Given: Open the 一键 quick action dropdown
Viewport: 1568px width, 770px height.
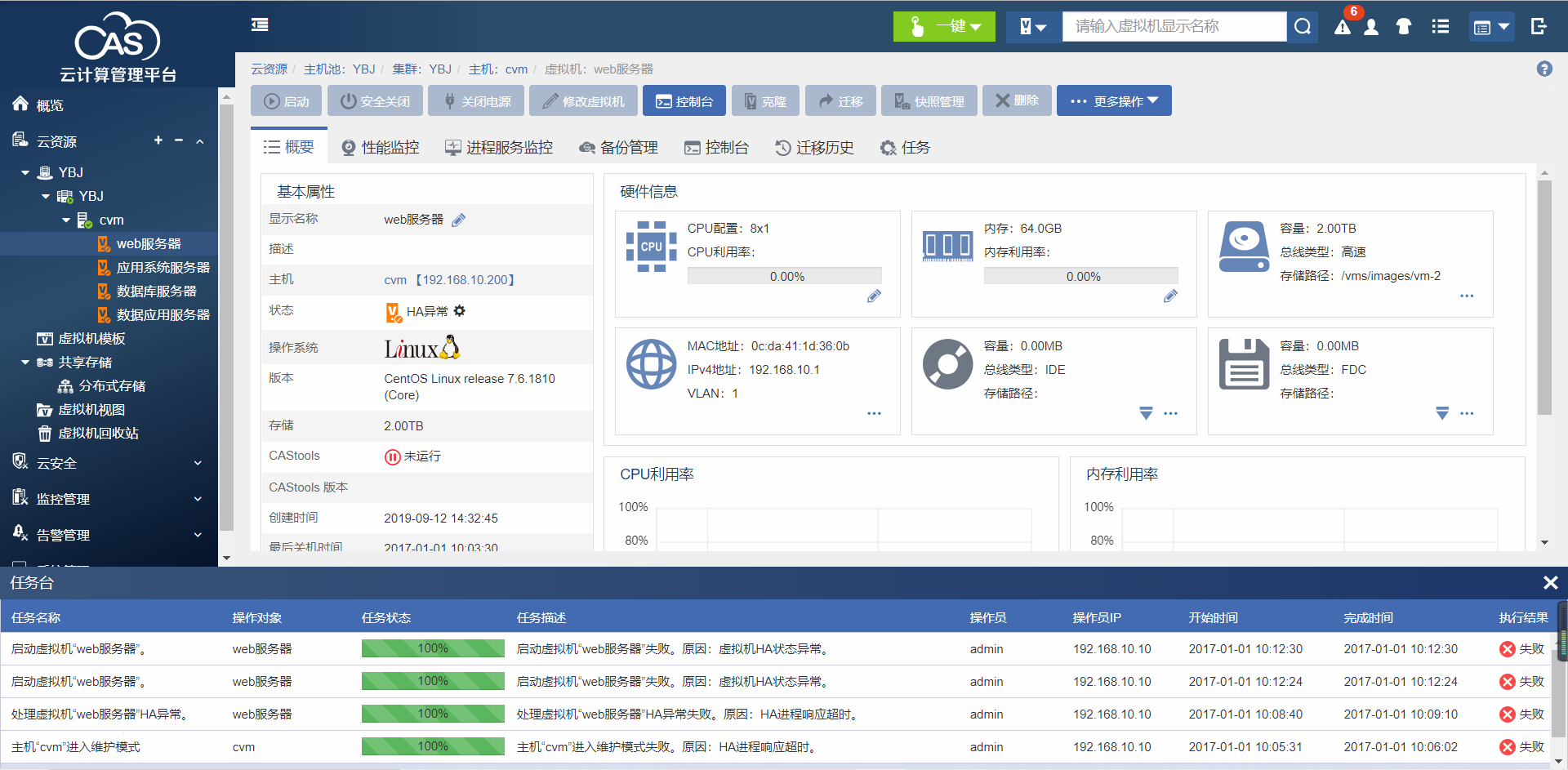Looking at the screenshot, I should coord(944,27).
